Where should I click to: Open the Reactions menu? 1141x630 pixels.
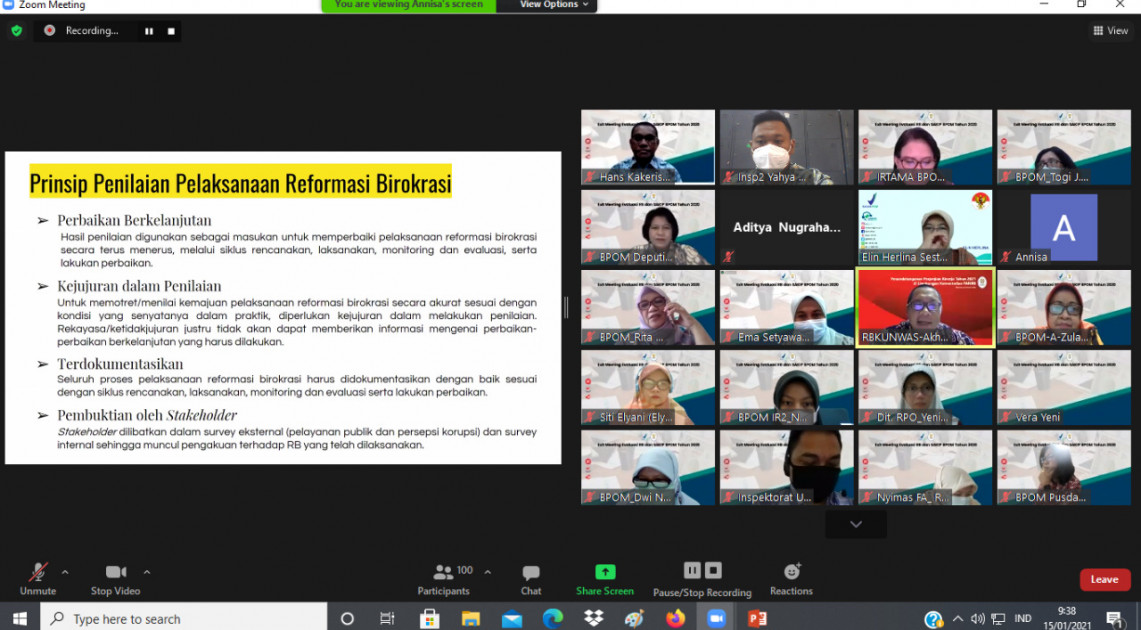791,573
